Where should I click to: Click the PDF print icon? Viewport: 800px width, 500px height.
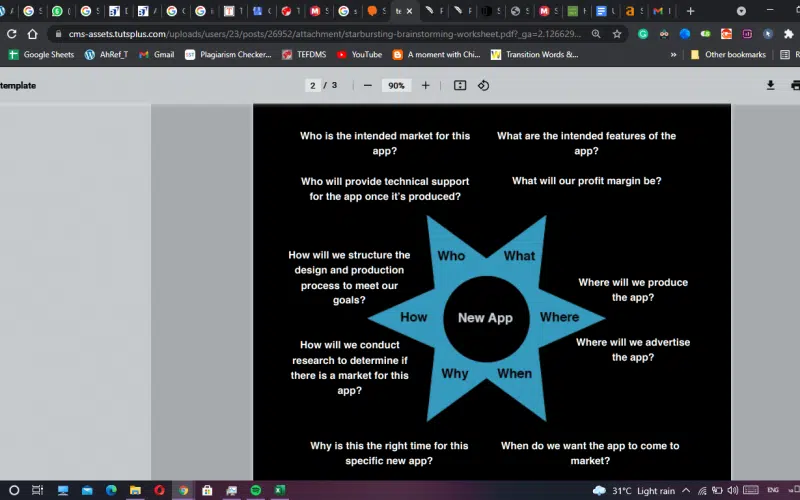pyautogui.click(x=797, y=86)
